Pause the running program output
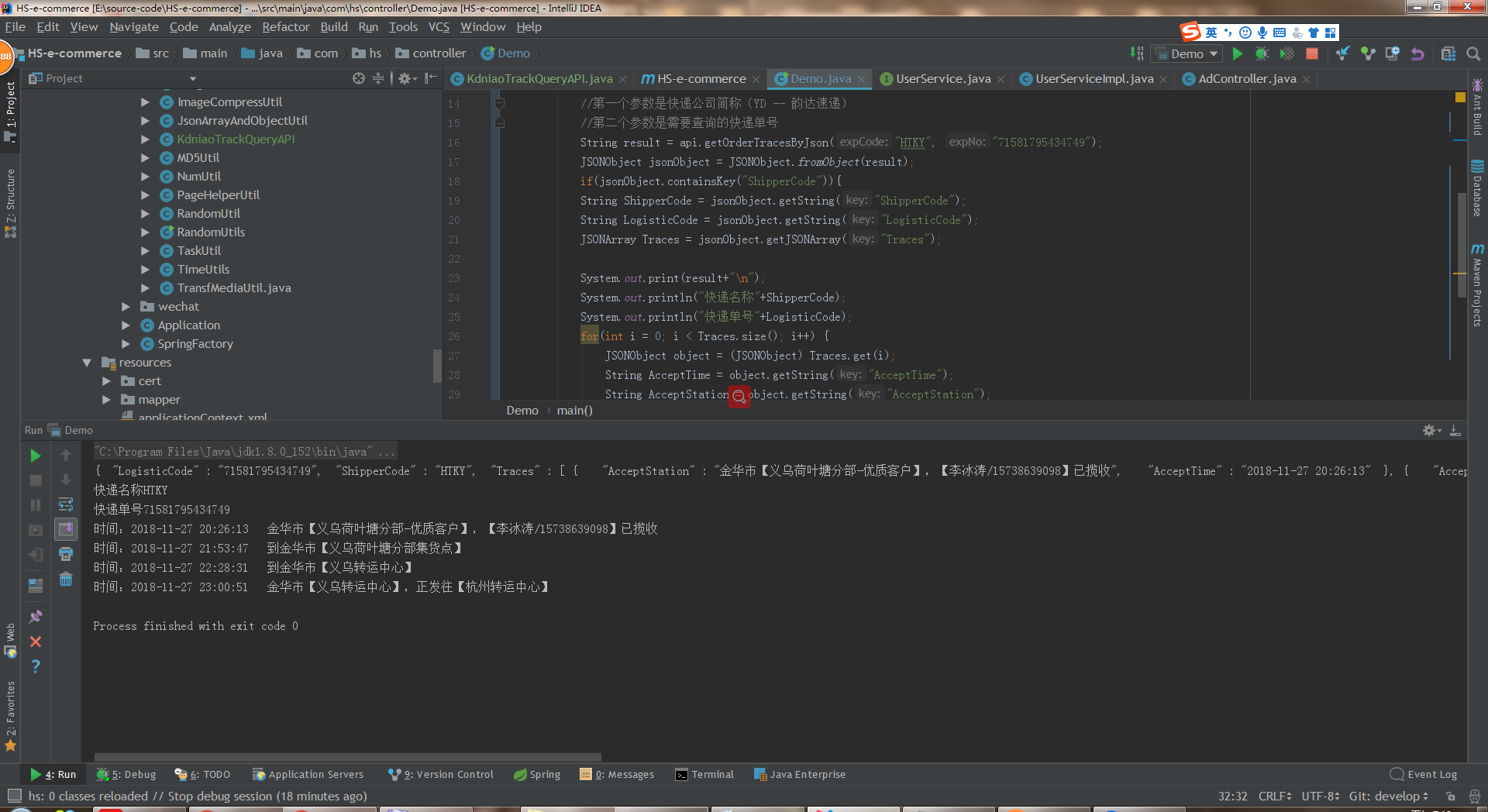Image resolution: width=1488 pixels, height=812 pixels. pos(35,504)
